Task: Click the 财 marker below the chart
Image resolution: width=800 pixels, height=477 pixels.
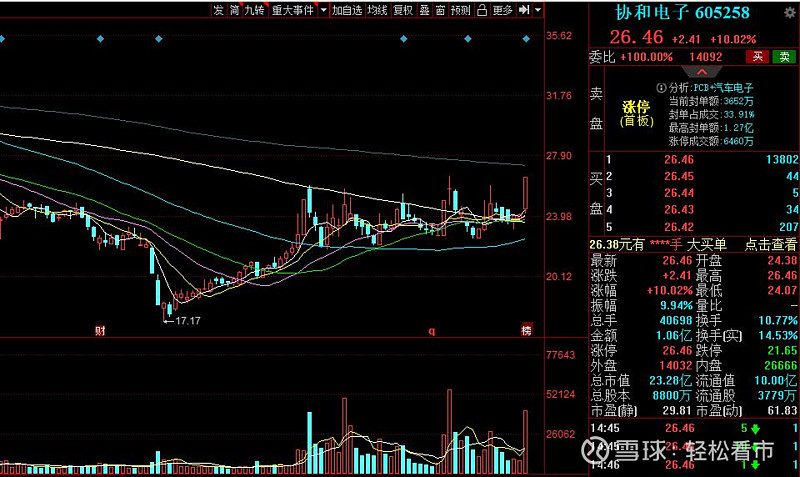Action: [100, 331]
